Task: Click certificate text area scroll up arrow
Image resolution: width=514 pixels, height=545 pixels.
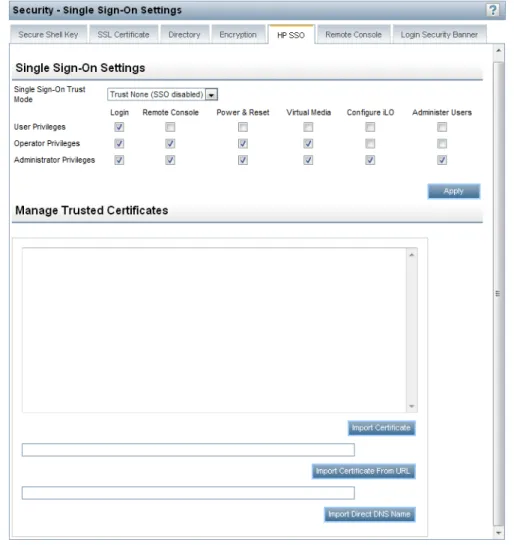Action: coord(412,255)
